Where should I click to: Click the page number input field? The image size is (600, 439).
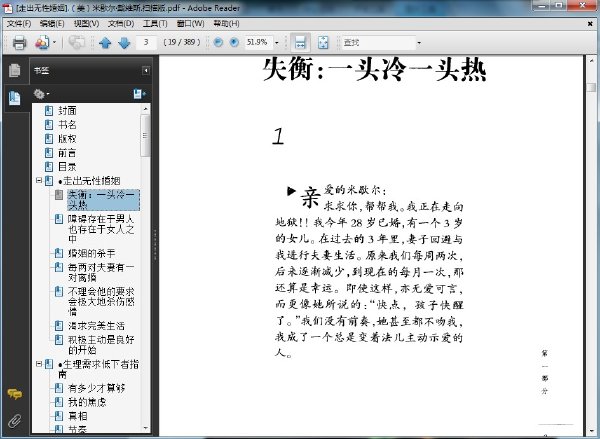(x=146, y=42)
